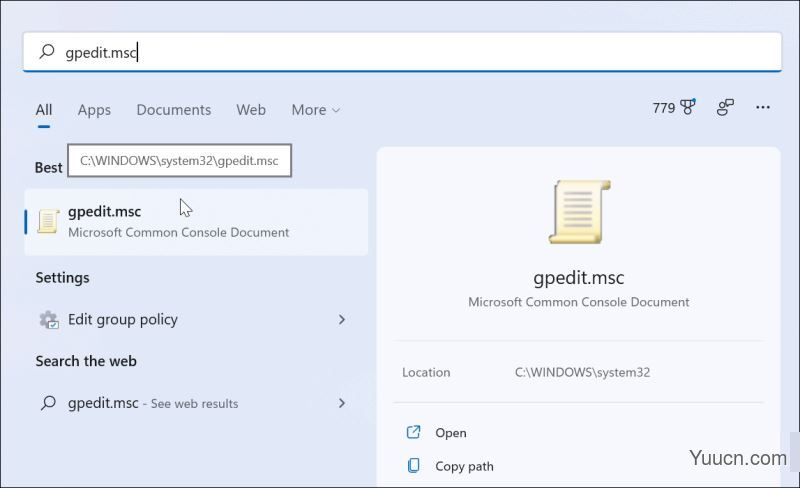Open the three-dot options menu
Screen dimensions: 800x488
coord(763,107)
